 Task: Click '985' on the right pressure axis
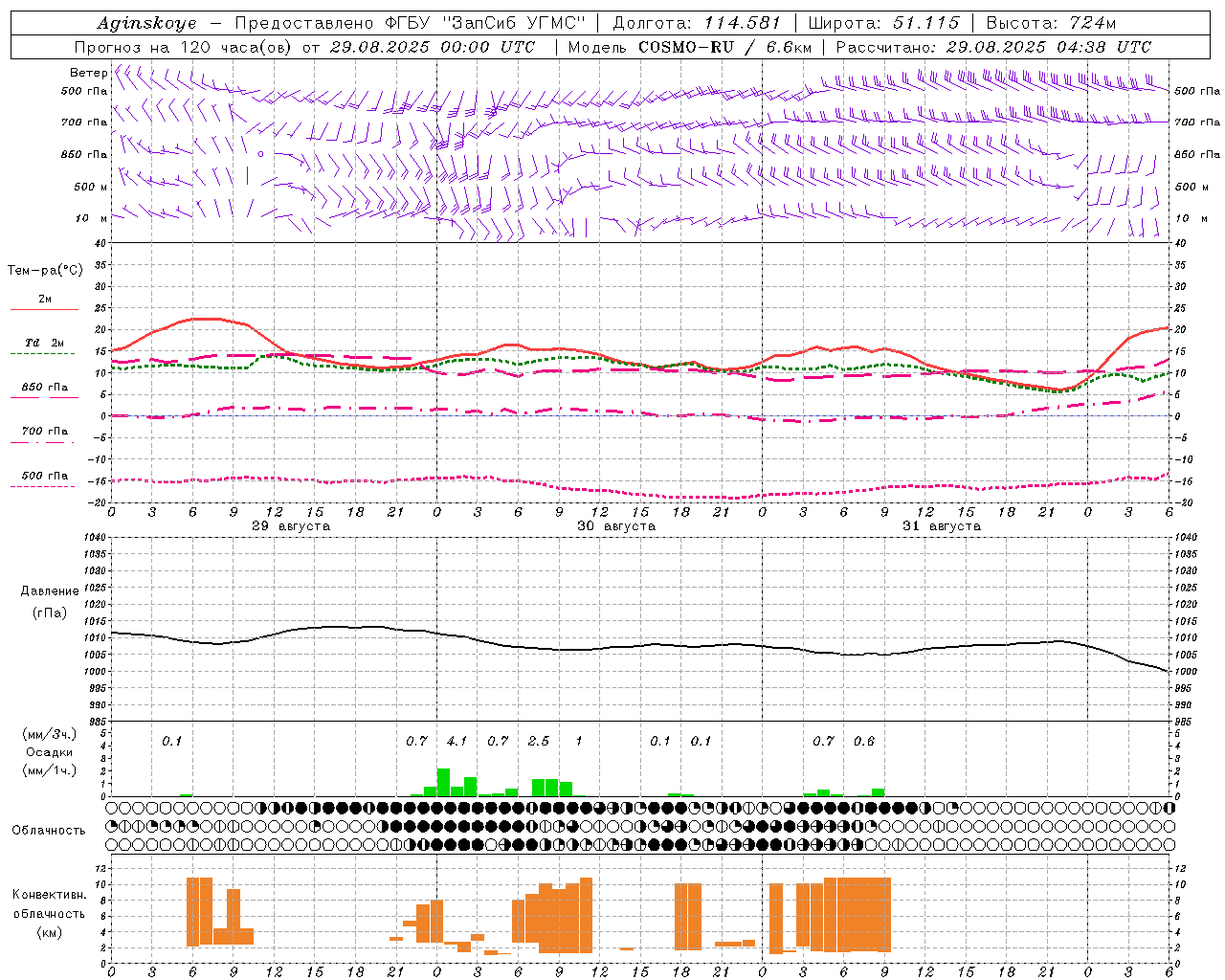tap(1185, 722)
